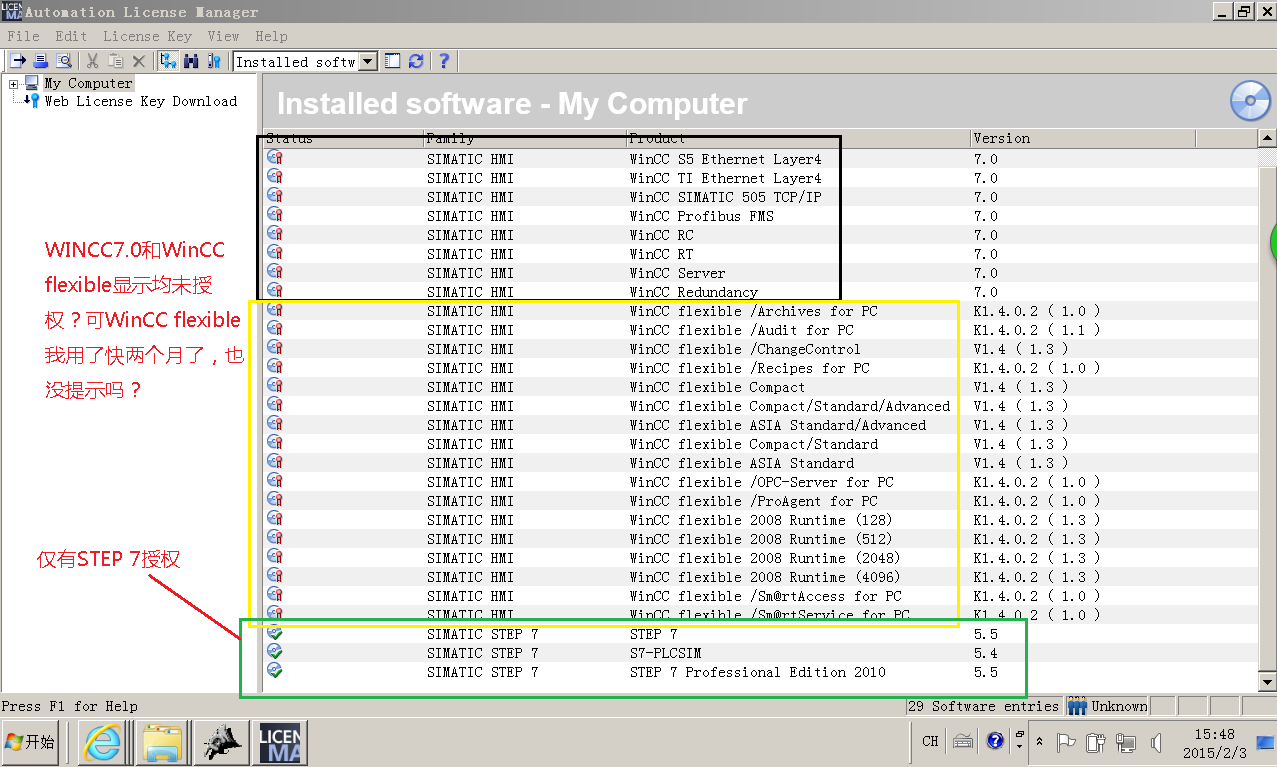Click the define view columns icon
The image size is (1277, 767).
click(x=393, y=61)
